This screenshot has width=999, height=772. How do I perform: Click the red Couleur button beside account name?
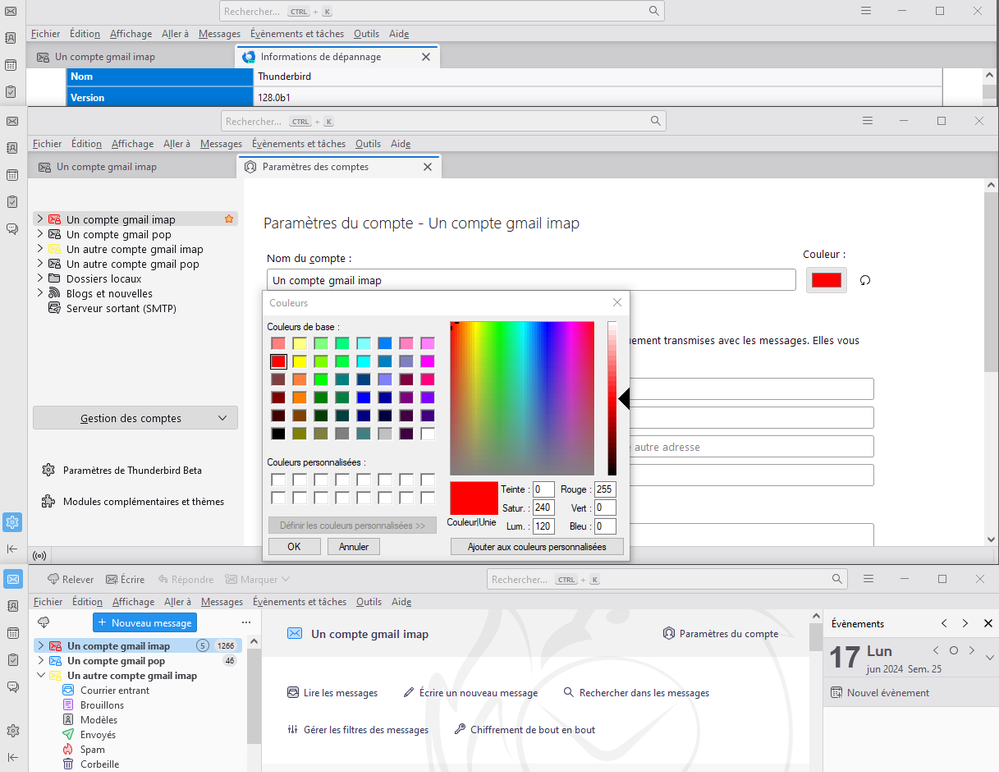(x=826, y=280)
